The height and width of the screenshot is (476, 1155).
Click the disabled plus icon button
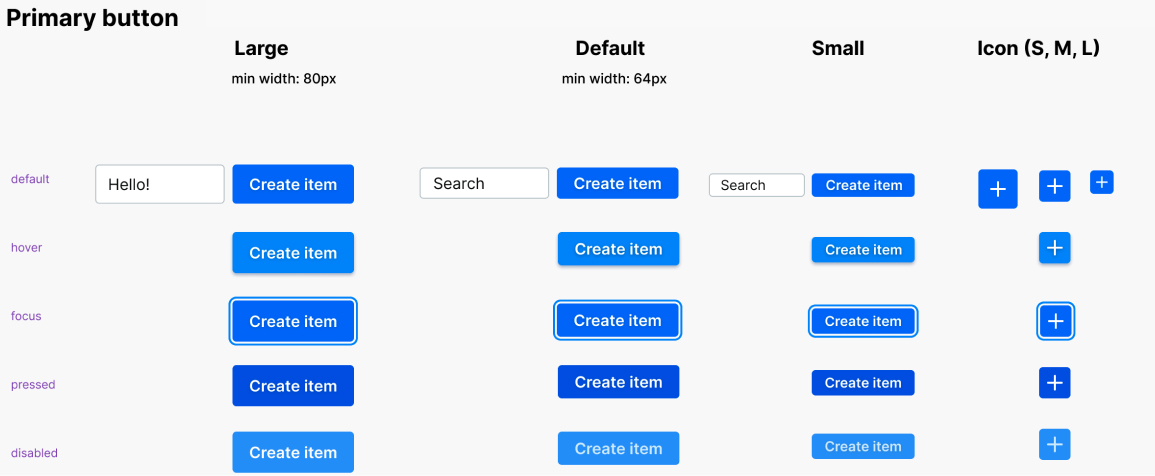pos(1054,444)
